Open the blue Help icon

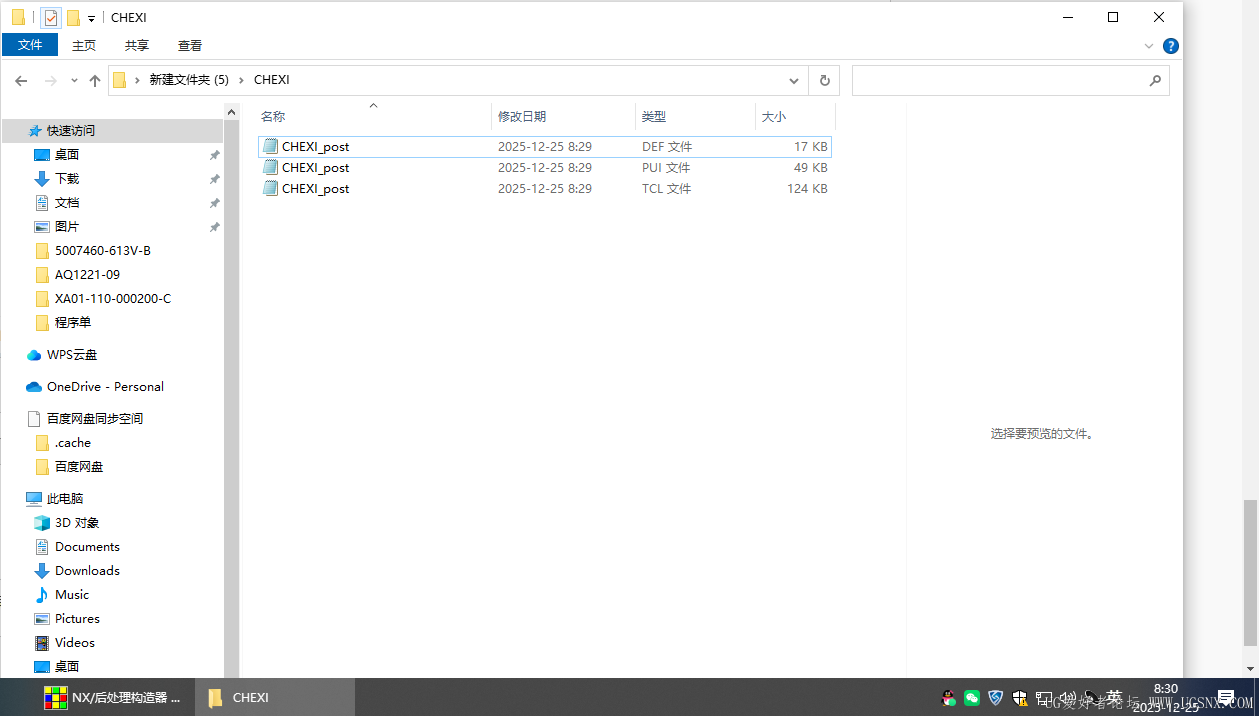coord(1171,46)
